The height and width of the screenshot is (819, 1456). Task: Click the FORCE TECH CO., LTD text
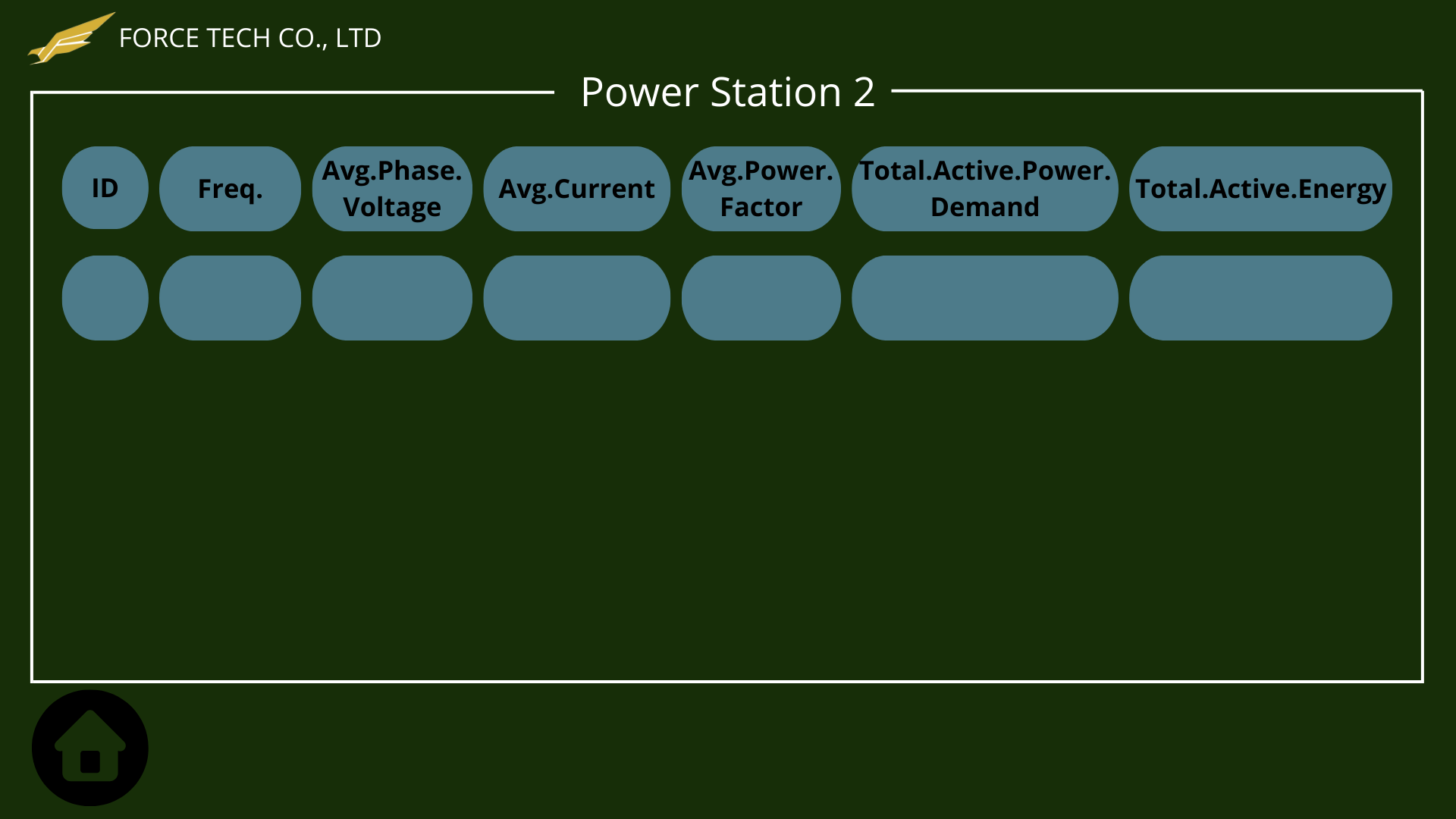pos(250,38)
